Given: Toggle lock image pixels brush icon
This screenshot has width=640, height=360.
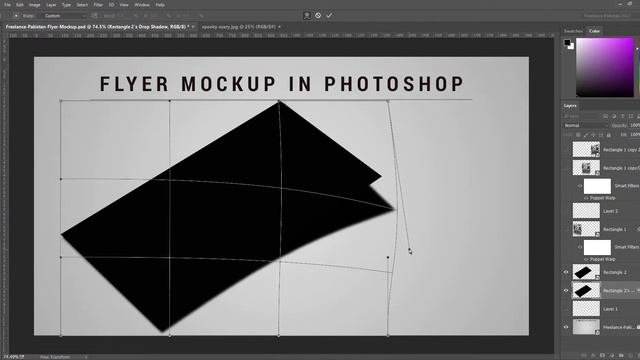Looking at the screenshot, I should (x=586, y=135).
